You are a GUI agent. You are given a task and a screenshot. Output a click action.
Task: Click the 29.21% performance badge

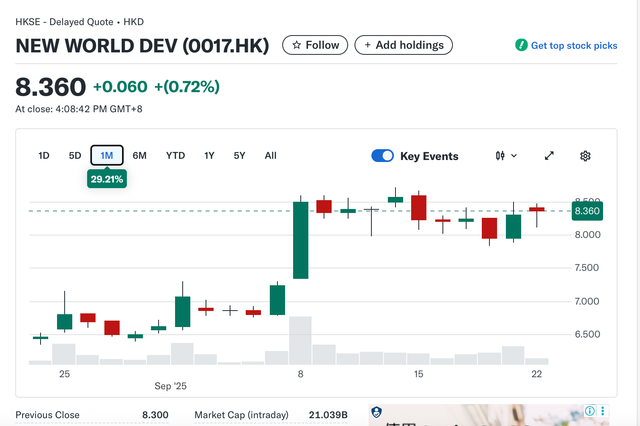[x=107, y=179]
